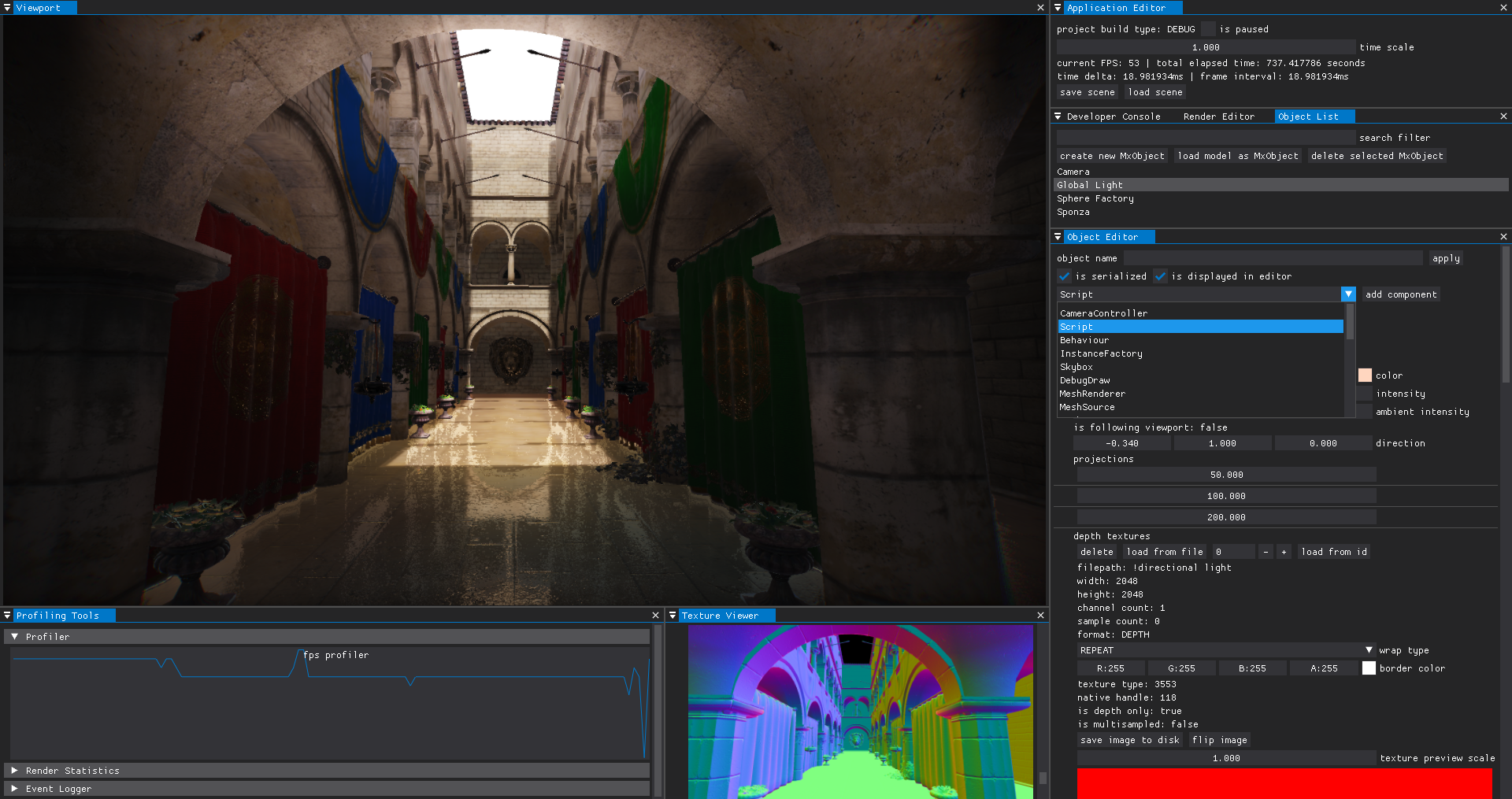The width and height of the screenshot is (1512, 799).
Task: Click the flip image button
Action: (1219, 740)
